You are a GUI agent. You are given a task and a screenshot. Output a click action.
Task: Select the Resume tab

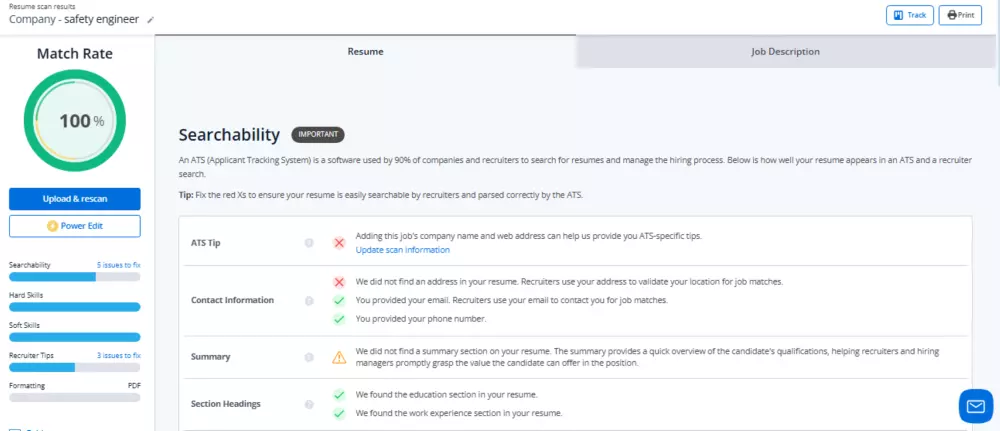(x=365, y=51)
